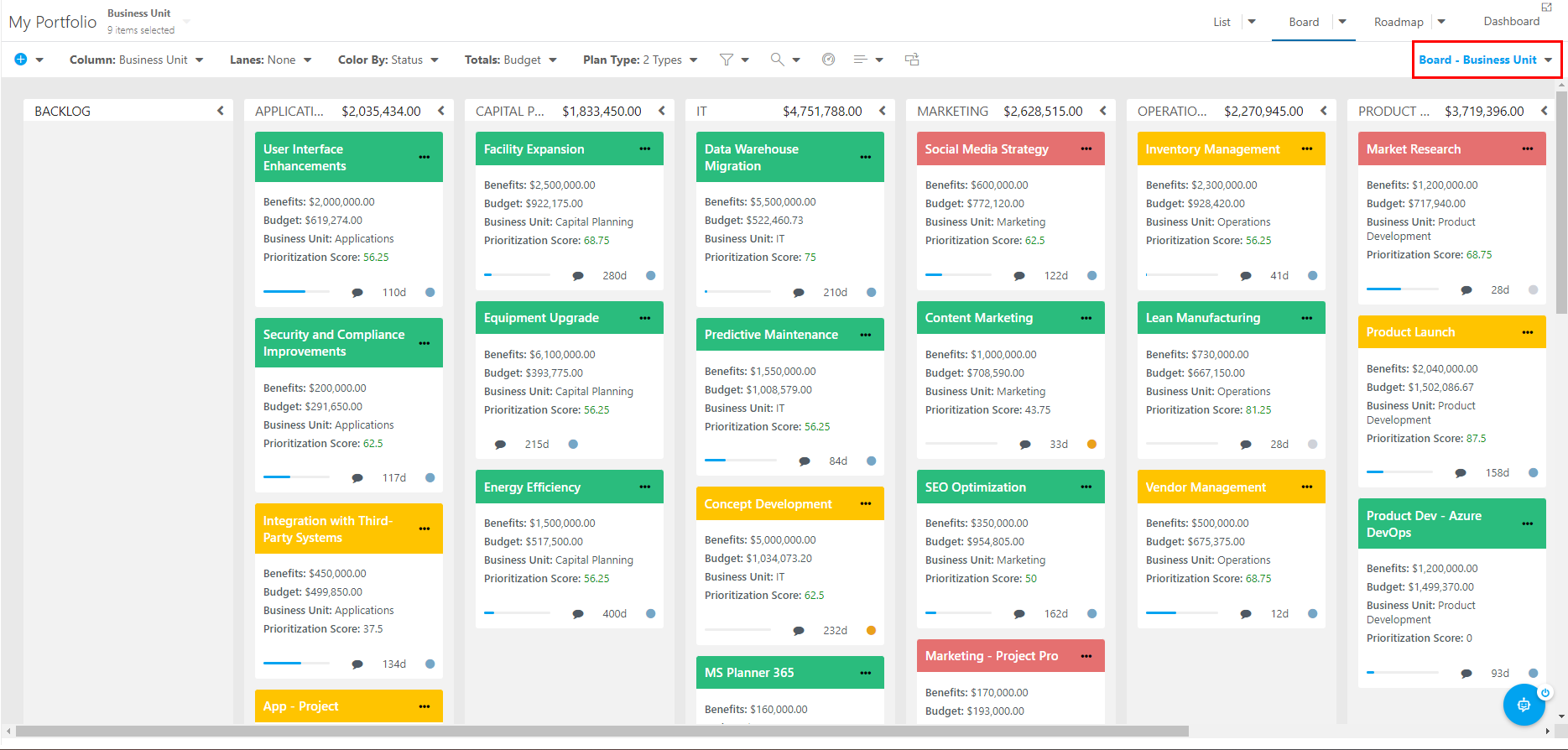Click comment icon on Market Research card

[1466, 290]
